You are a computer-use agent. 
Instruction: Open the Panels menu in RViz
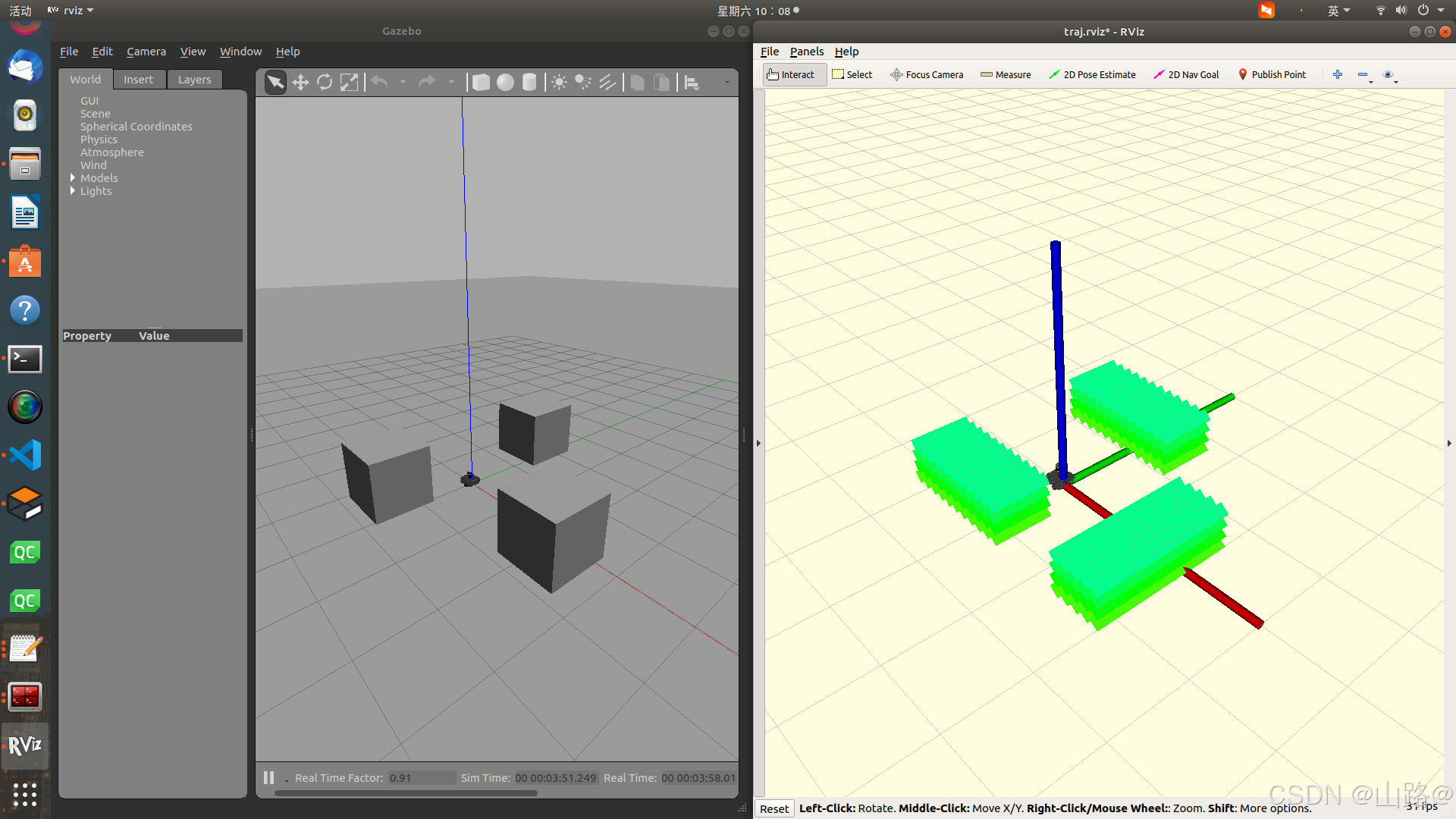tap(805, 51)
